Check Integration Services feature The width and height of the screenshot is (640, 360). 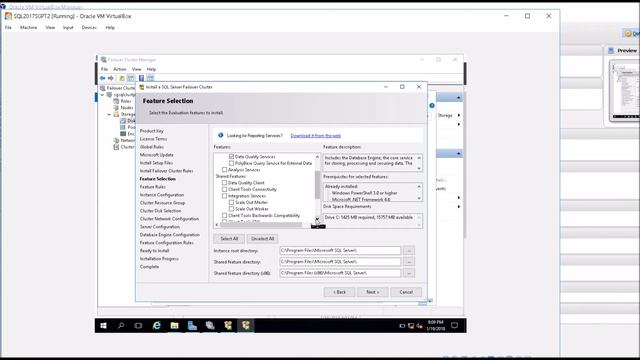pos(224,196)
